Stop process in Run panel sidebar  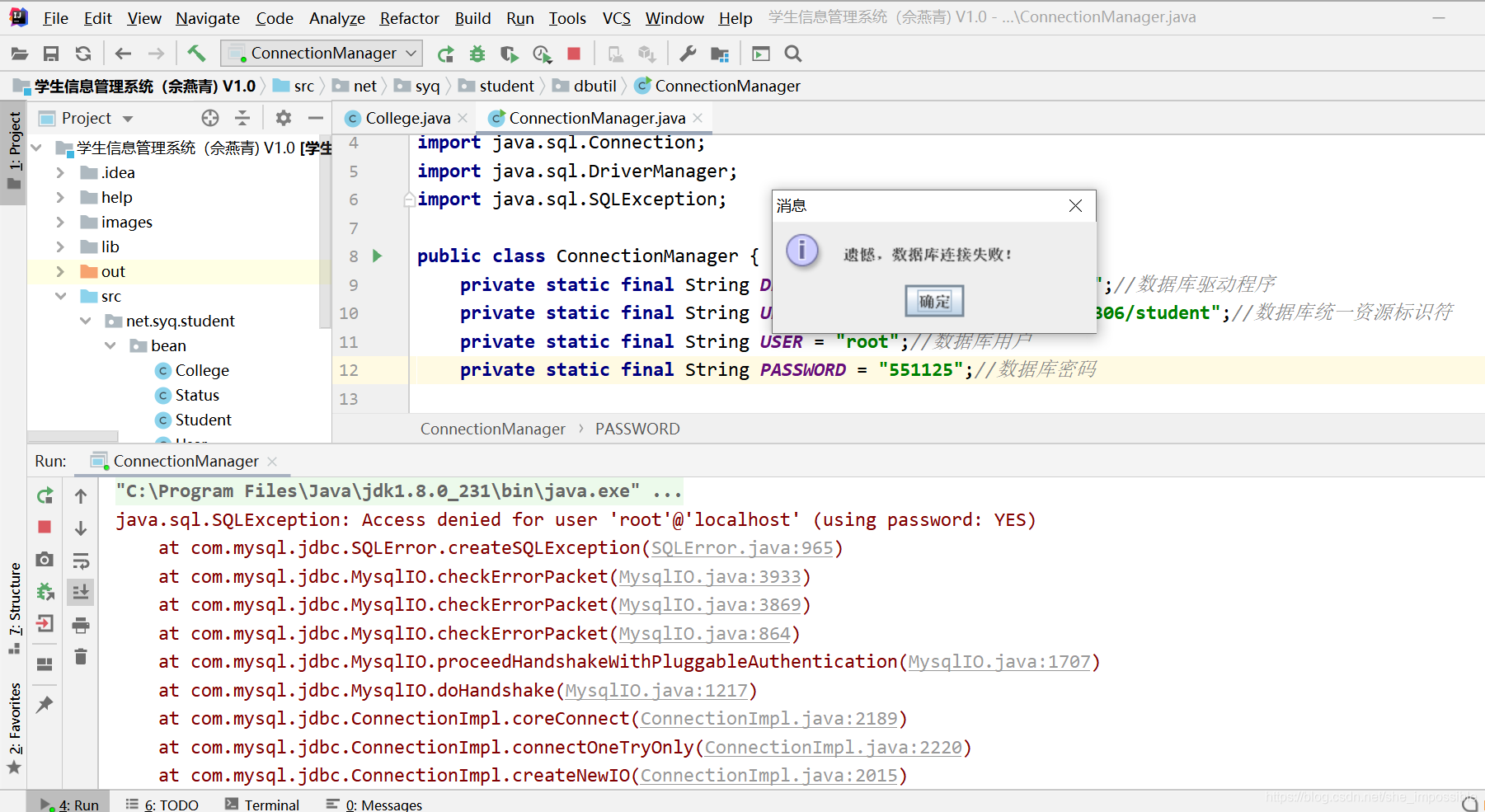pyautogui.click(x=45, y=527)
